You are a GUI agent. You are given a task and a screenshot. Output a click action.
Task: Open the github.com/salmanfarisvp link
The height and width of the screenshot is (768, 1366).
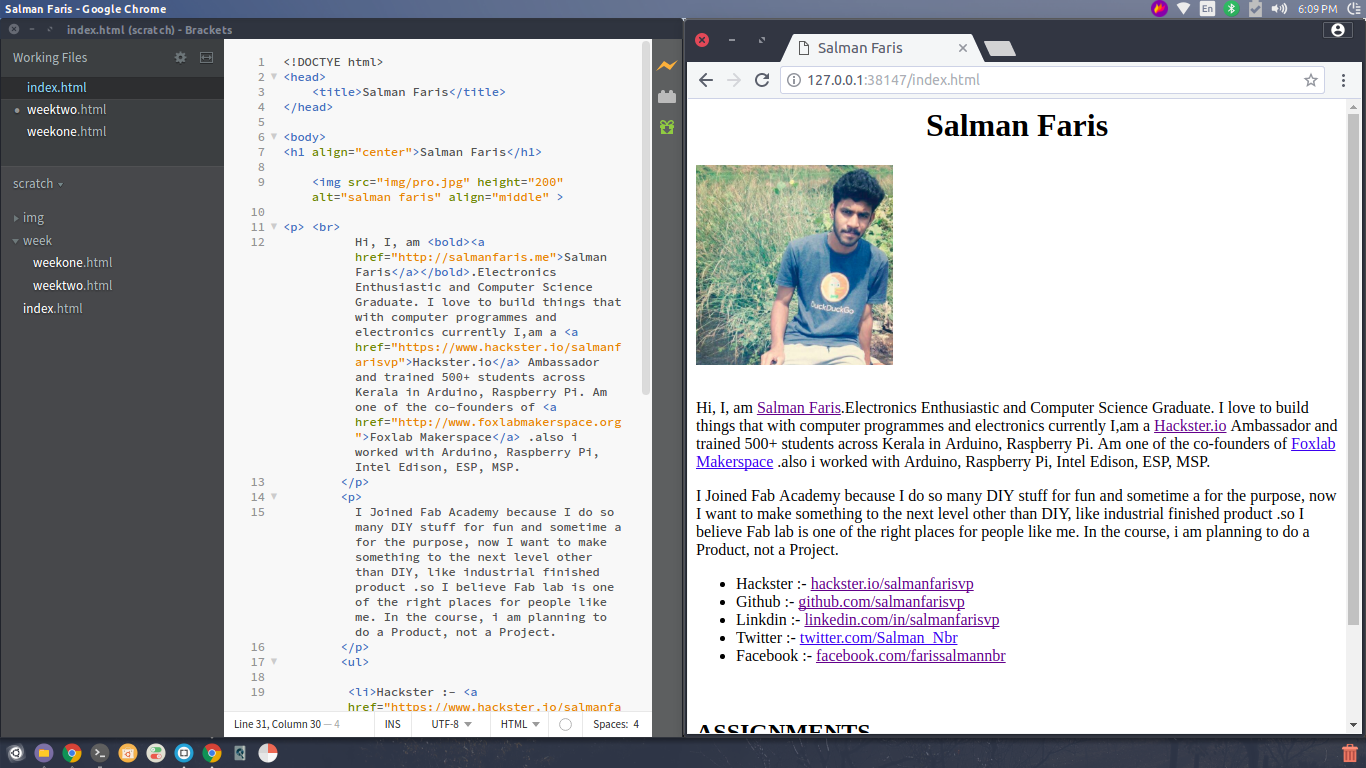881,602
